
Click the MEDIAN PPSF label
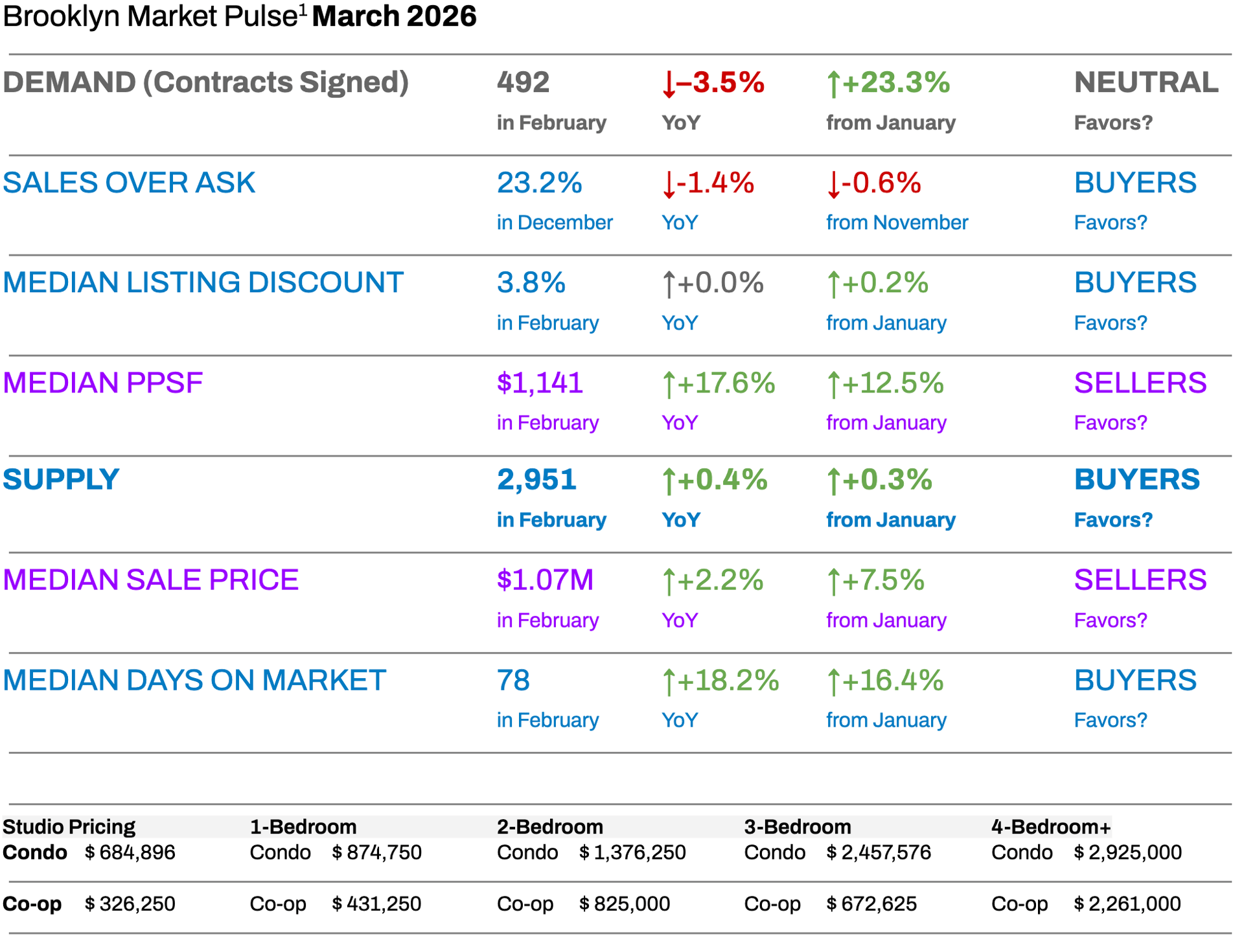102,383
